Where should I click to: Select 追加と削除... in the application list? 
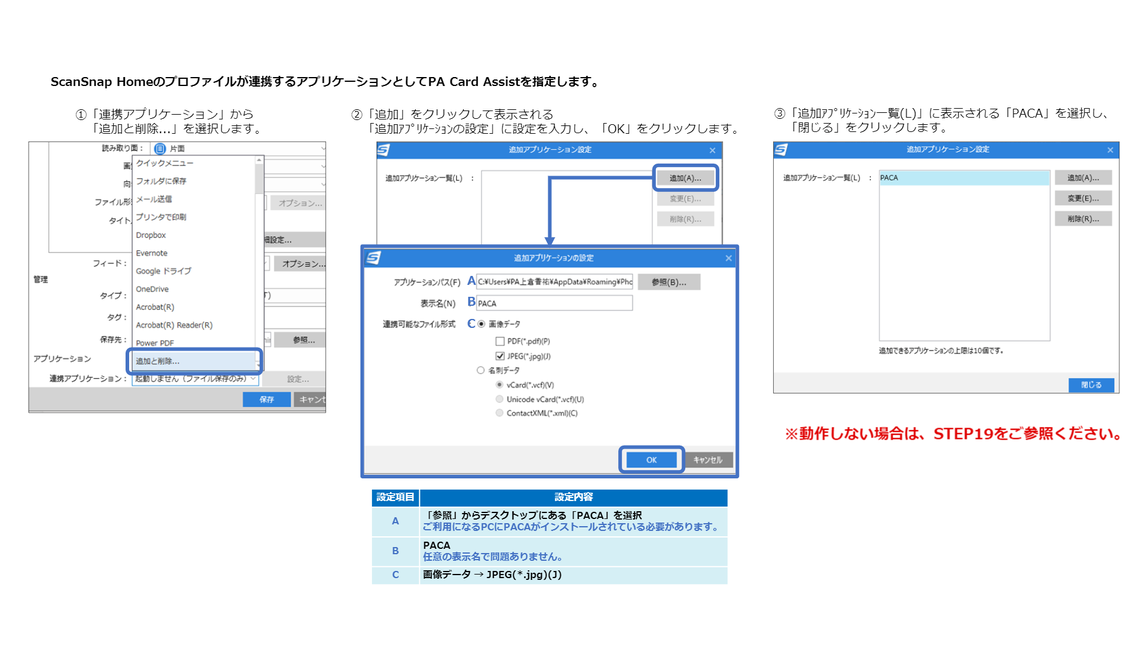194,361
